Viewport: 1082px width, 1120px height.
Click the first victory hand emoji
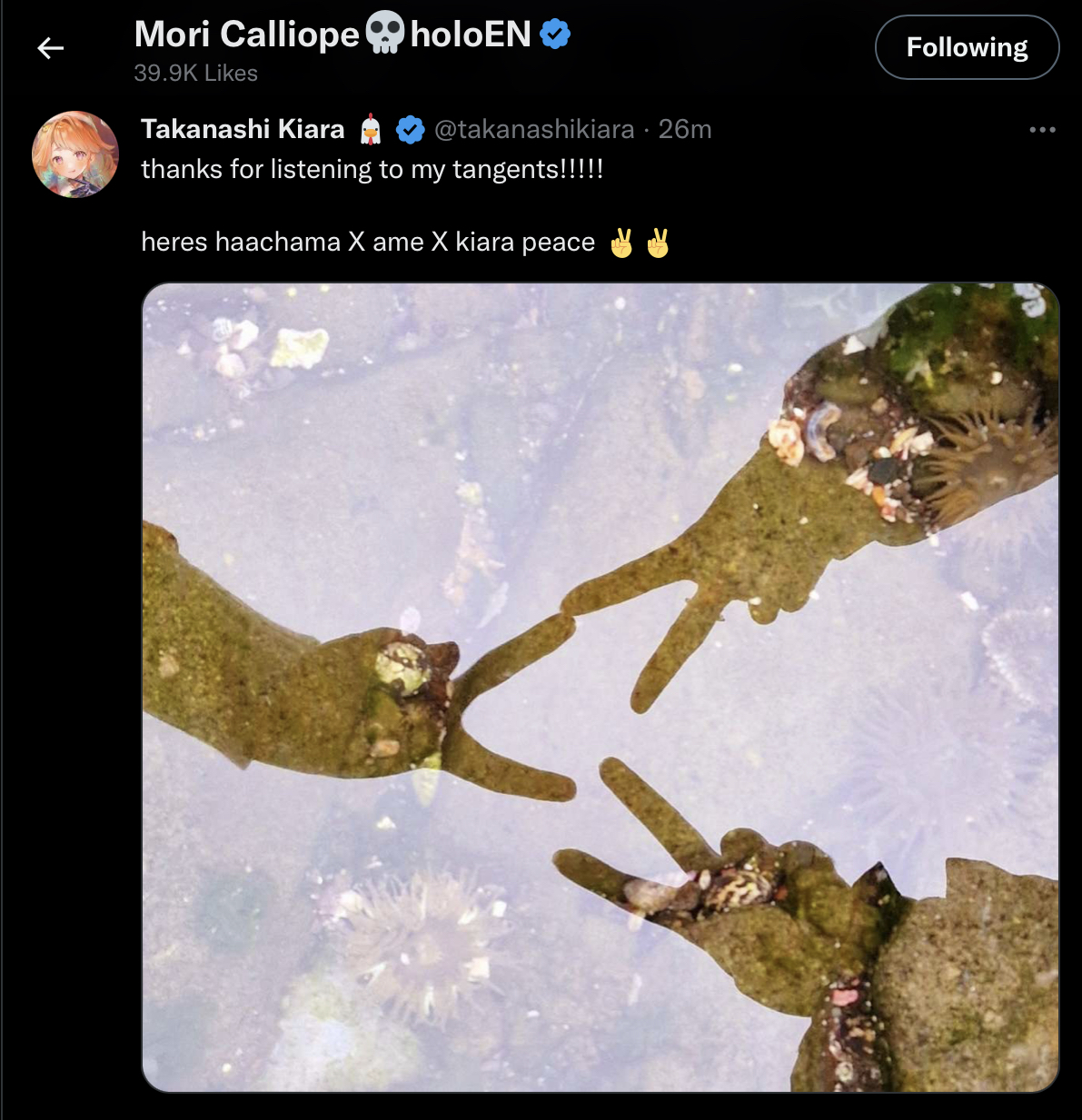tap(622, 243)
